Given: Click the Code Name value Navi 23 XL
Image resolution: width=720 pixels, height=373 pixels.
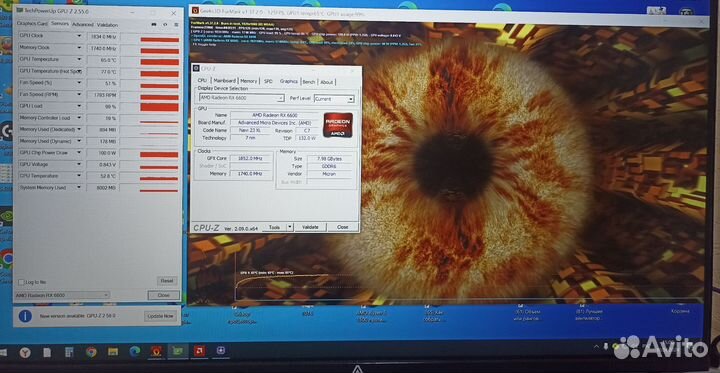Looking at the screenshot, I should coord(249,130).
